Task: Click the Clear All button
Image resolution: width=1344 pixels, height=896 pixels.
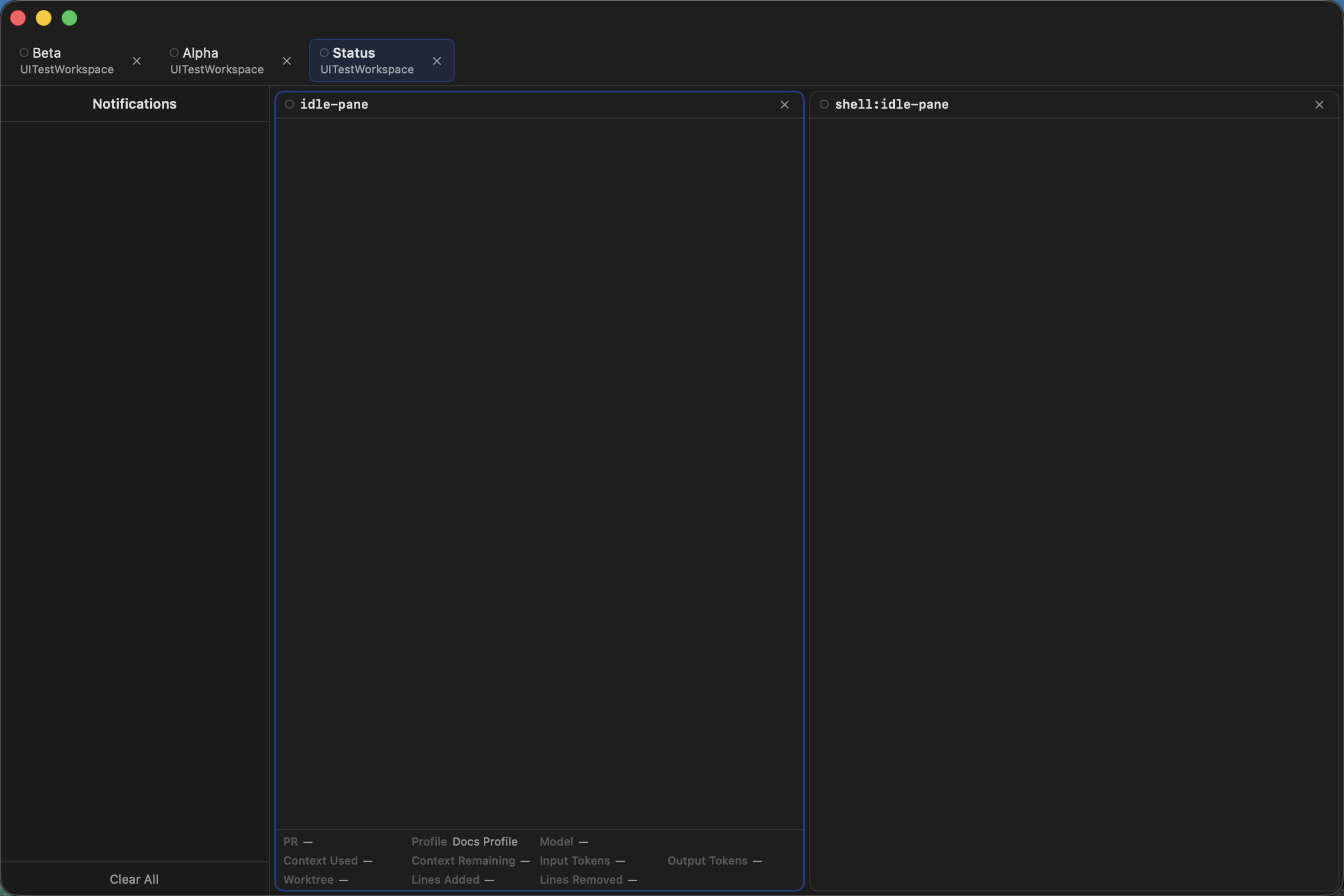Action: tap(134, 879)
